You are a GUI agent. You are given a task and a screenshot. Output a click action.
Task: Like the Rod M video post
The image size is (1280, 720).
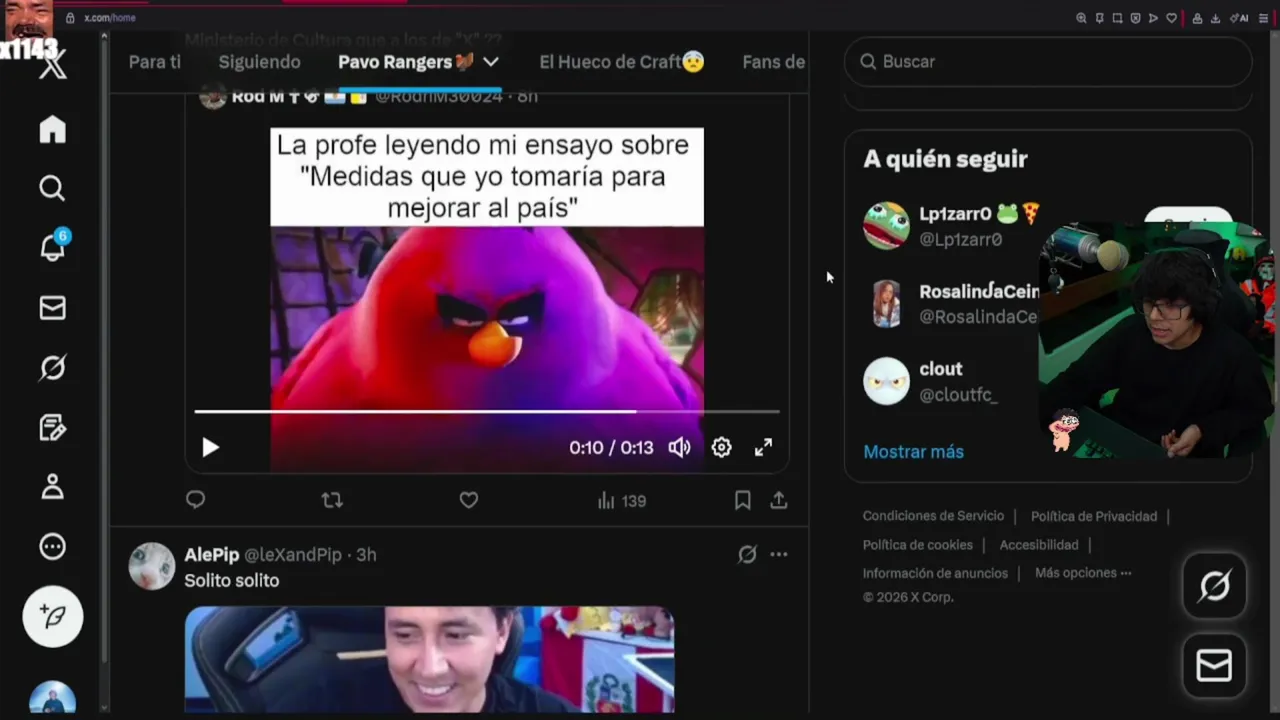tap(468, 500)
